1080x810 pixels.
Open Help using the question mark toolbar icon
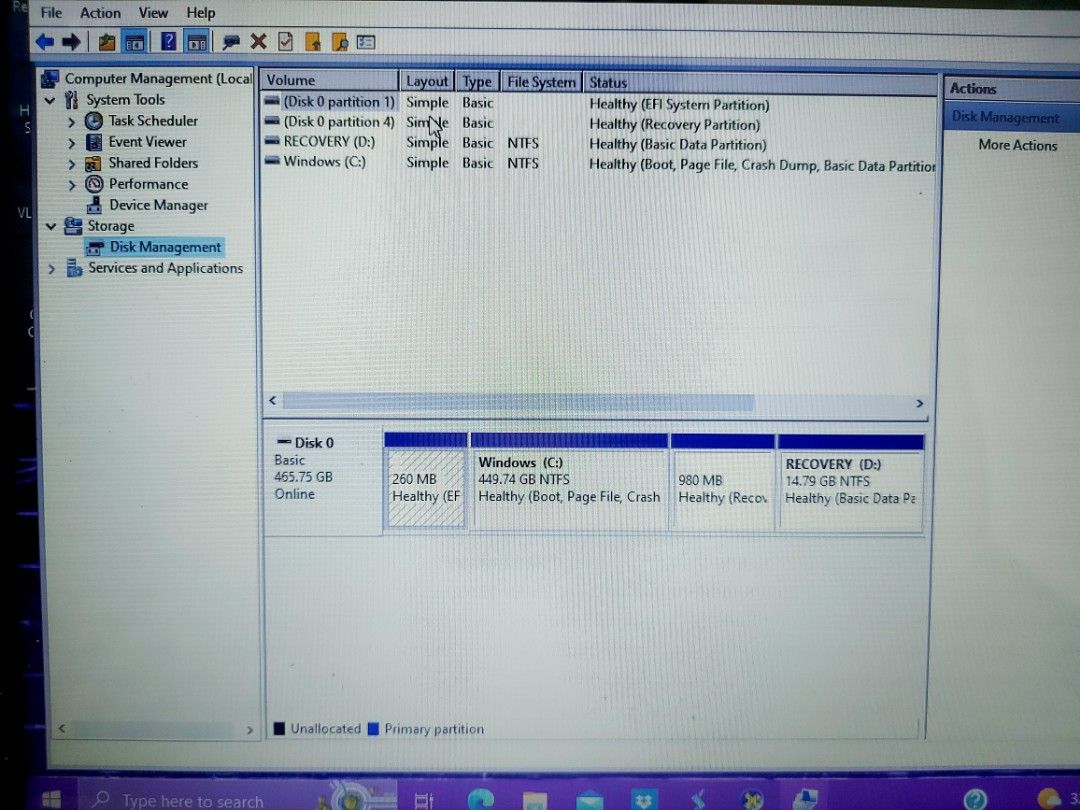pyautogui.click(x=170, y=41)
